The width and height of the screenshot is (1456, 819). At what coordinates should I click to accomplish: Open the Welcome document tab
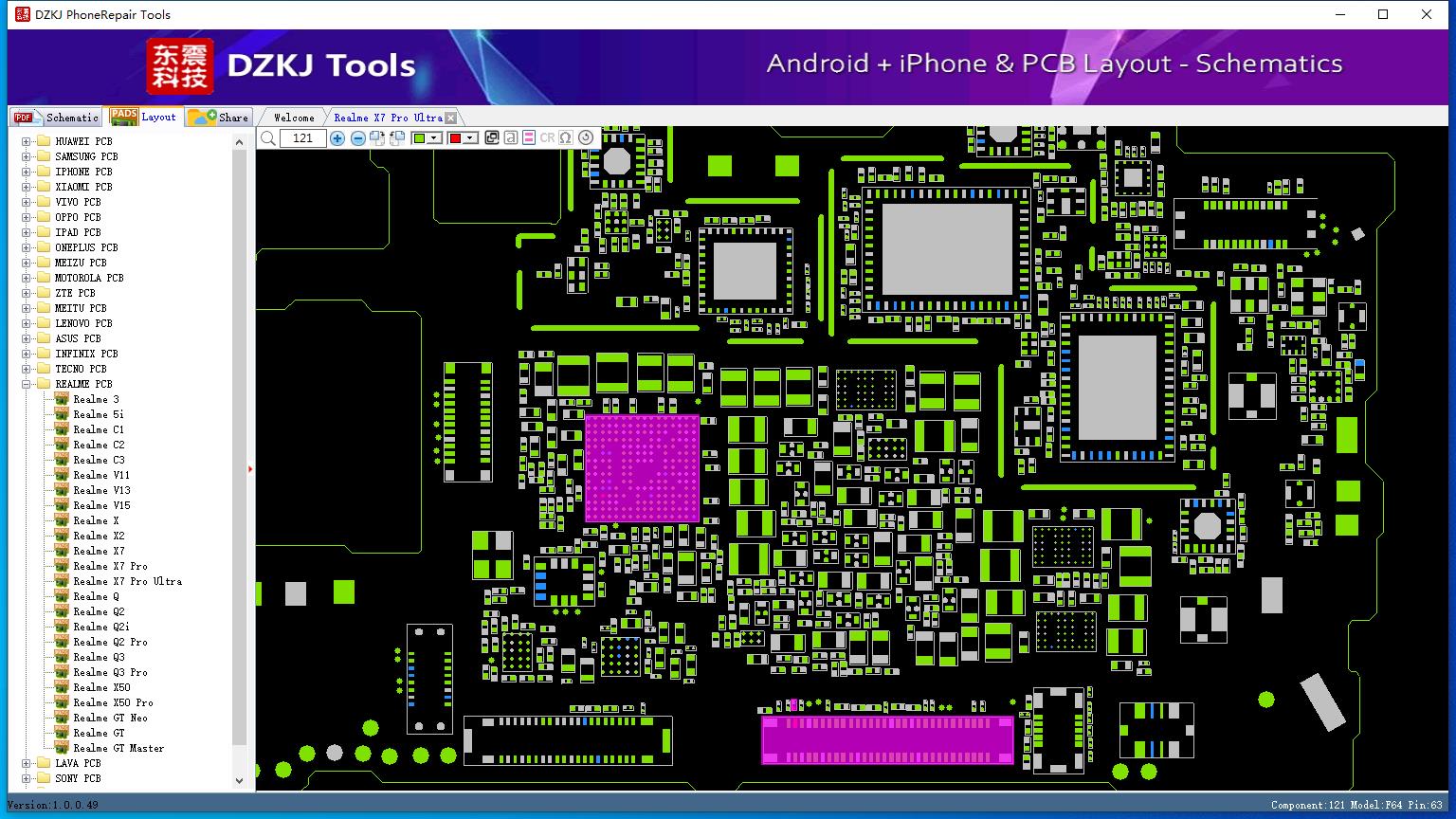[x=294, y=118]
